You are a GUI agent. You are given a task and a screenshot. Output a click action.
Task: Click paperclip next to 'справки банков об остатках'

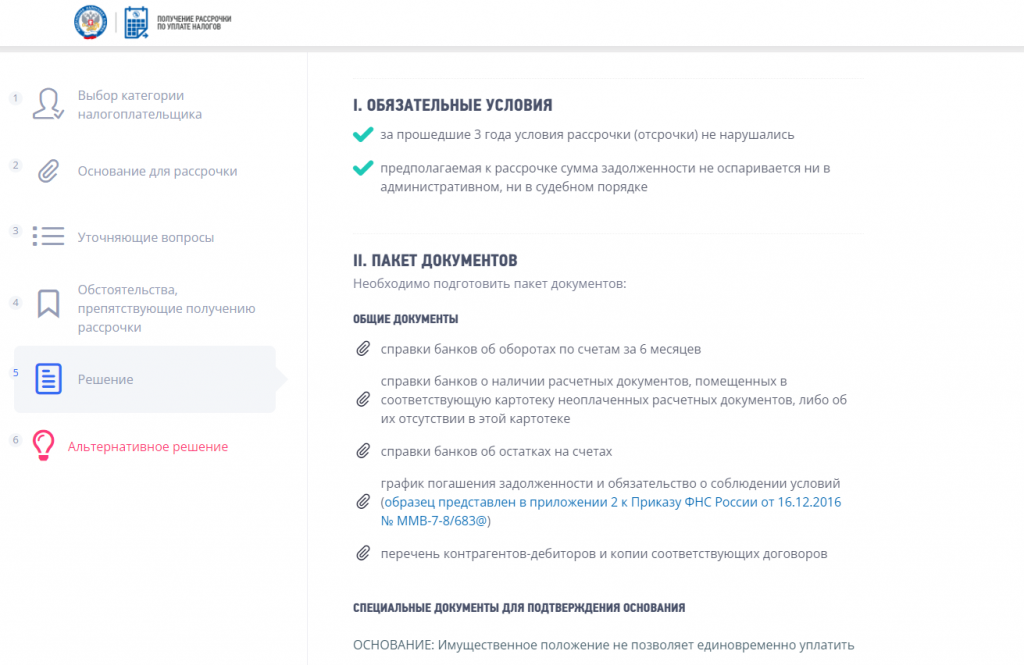362,451
